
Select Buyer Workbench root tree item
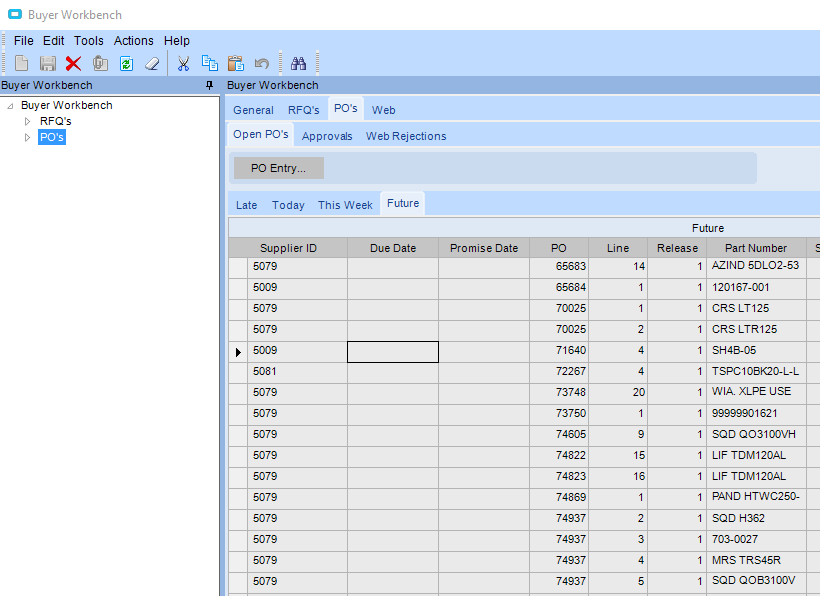click(x=66, y=105)
